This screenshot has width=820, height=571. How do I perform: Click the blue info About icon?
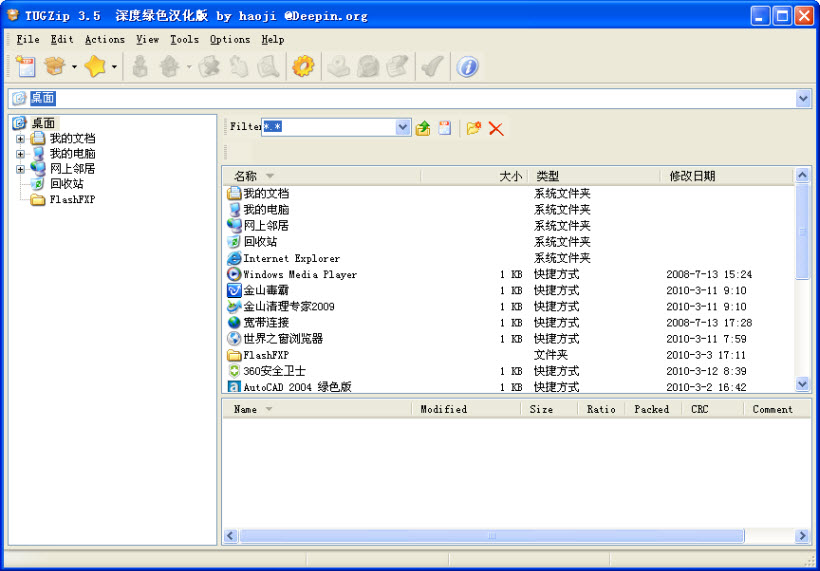(467, 67)
